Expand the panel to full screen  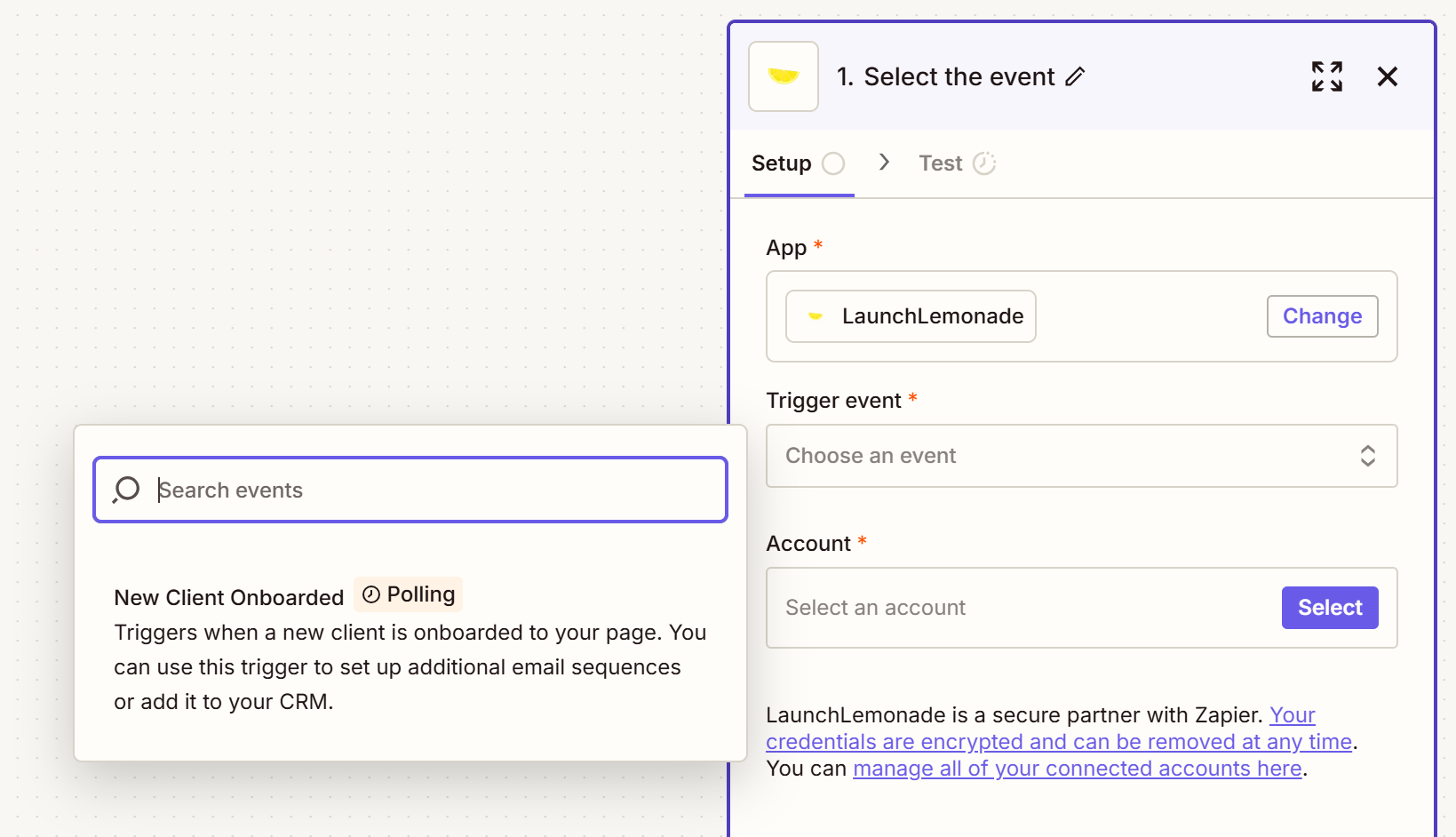tap(1327, 76)
